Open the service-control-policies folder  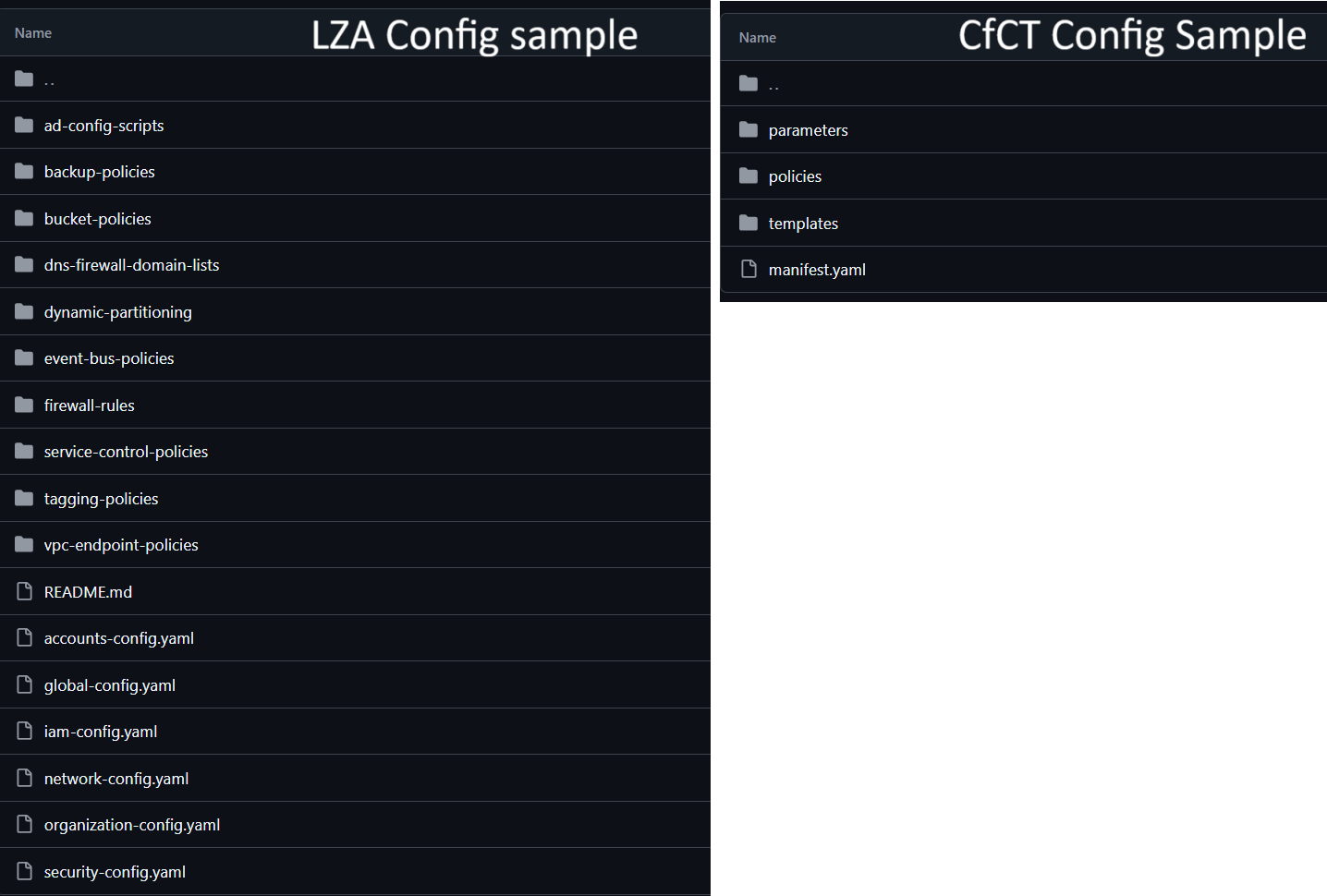(x=127, y=452)
